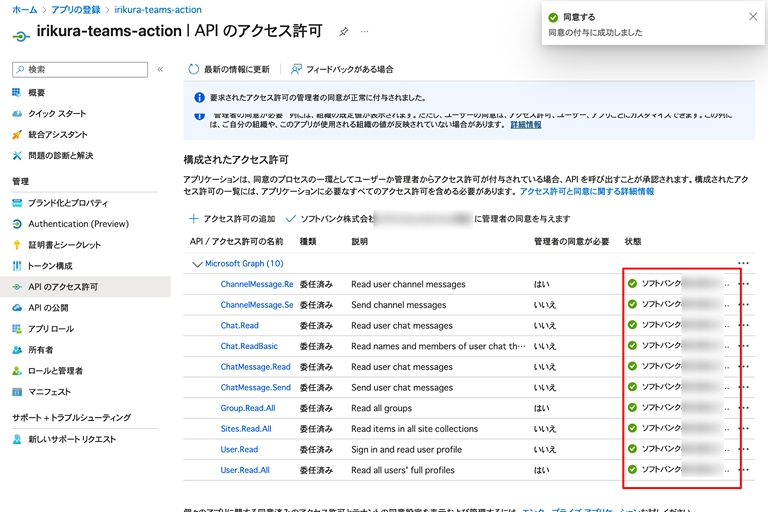
Task: Click the 状態 column header
Action: pyautogui.click(x=633, y=242)
